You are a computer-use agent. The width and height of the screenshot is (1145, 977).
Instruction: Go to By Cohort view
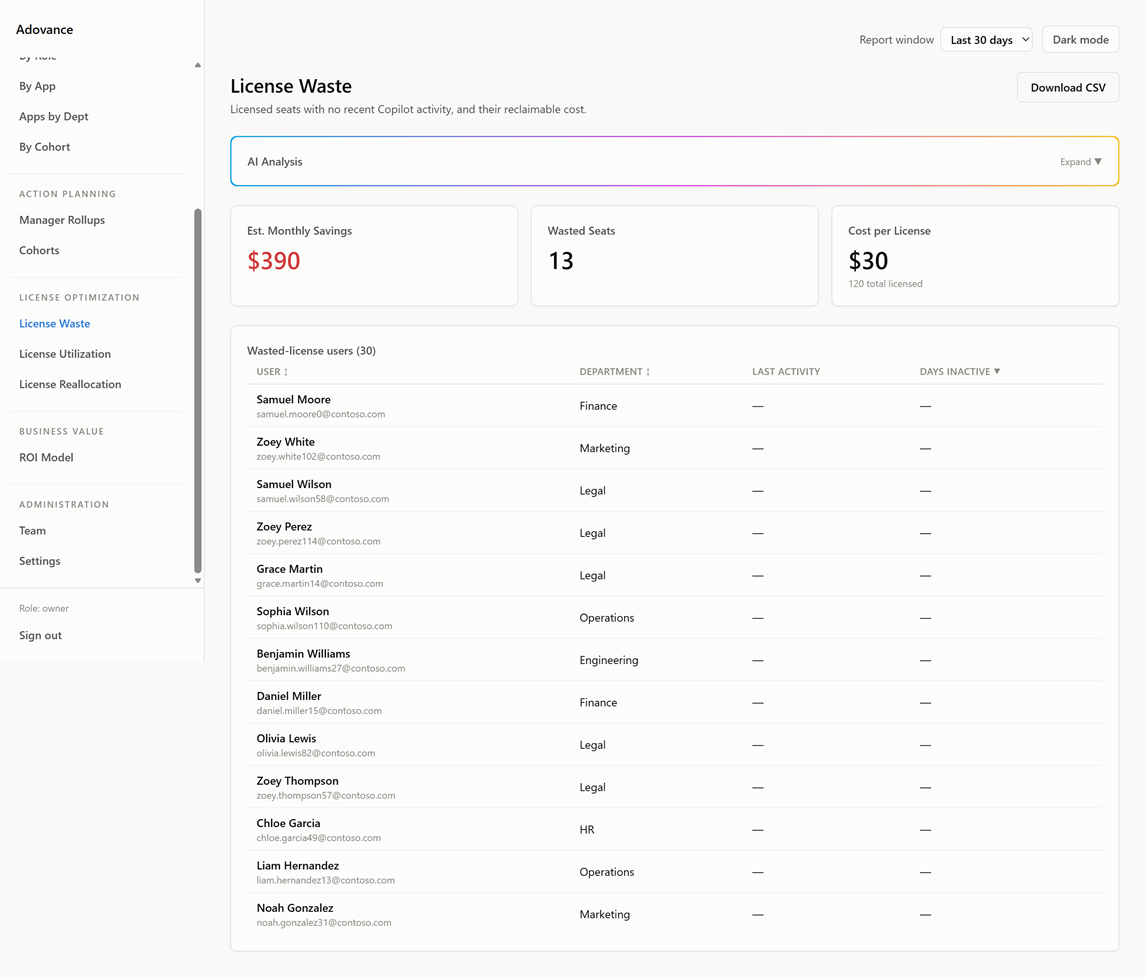45,147
